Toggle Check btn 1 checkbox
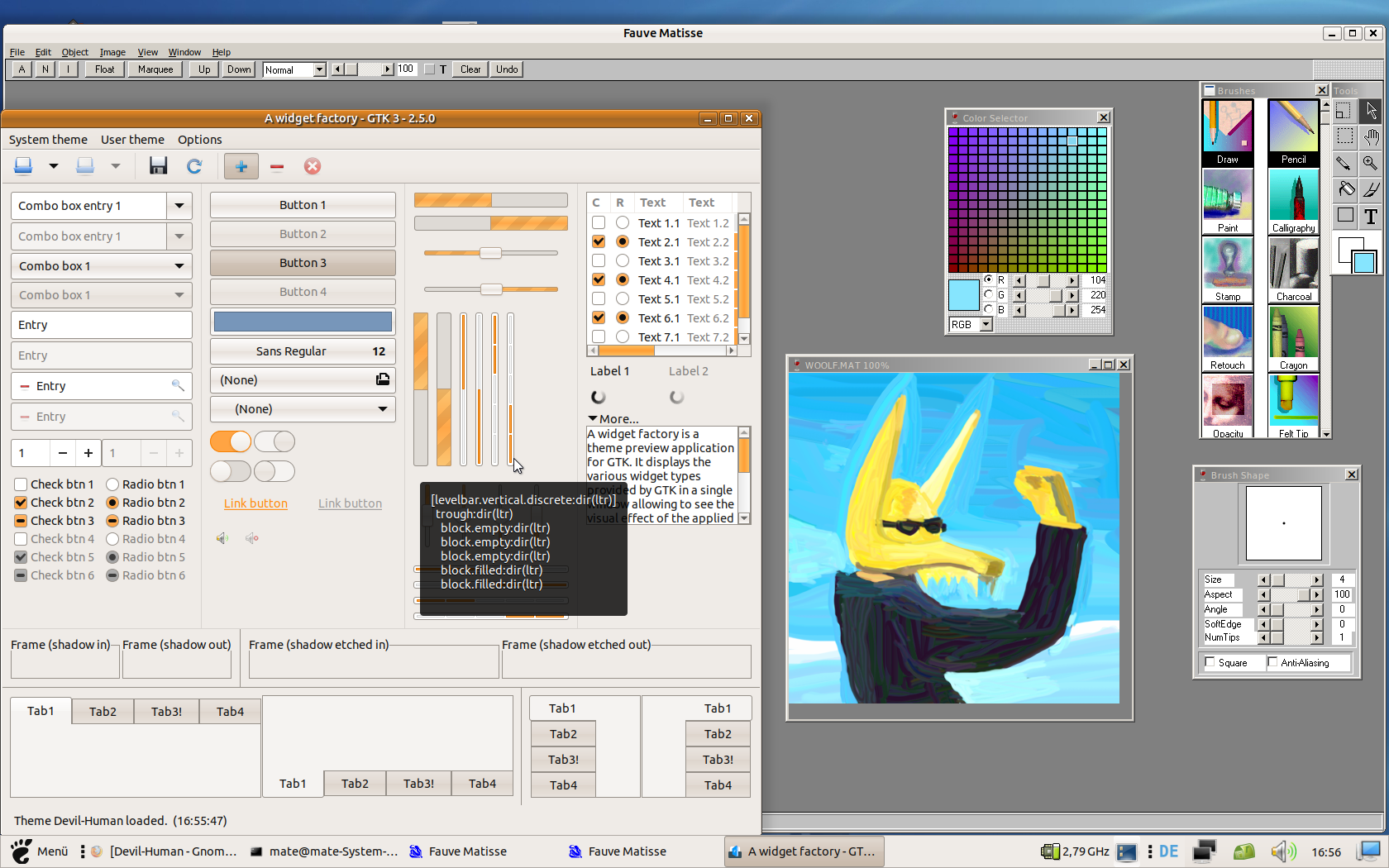Screen dimensions: 1389x868 (x=21, y=484)
